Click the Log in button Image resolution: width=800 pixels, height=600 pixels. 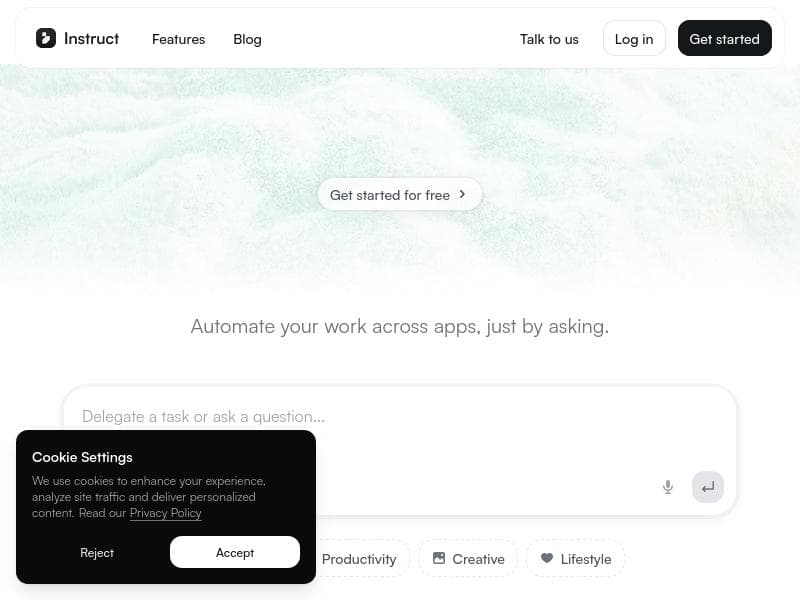click(634, 38)
